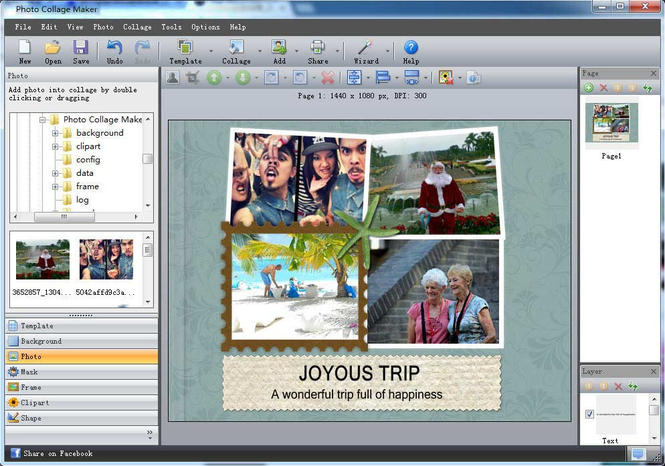Add a new page with green plus icon
This screenshot has width=665, height=466.
[589, 88]
